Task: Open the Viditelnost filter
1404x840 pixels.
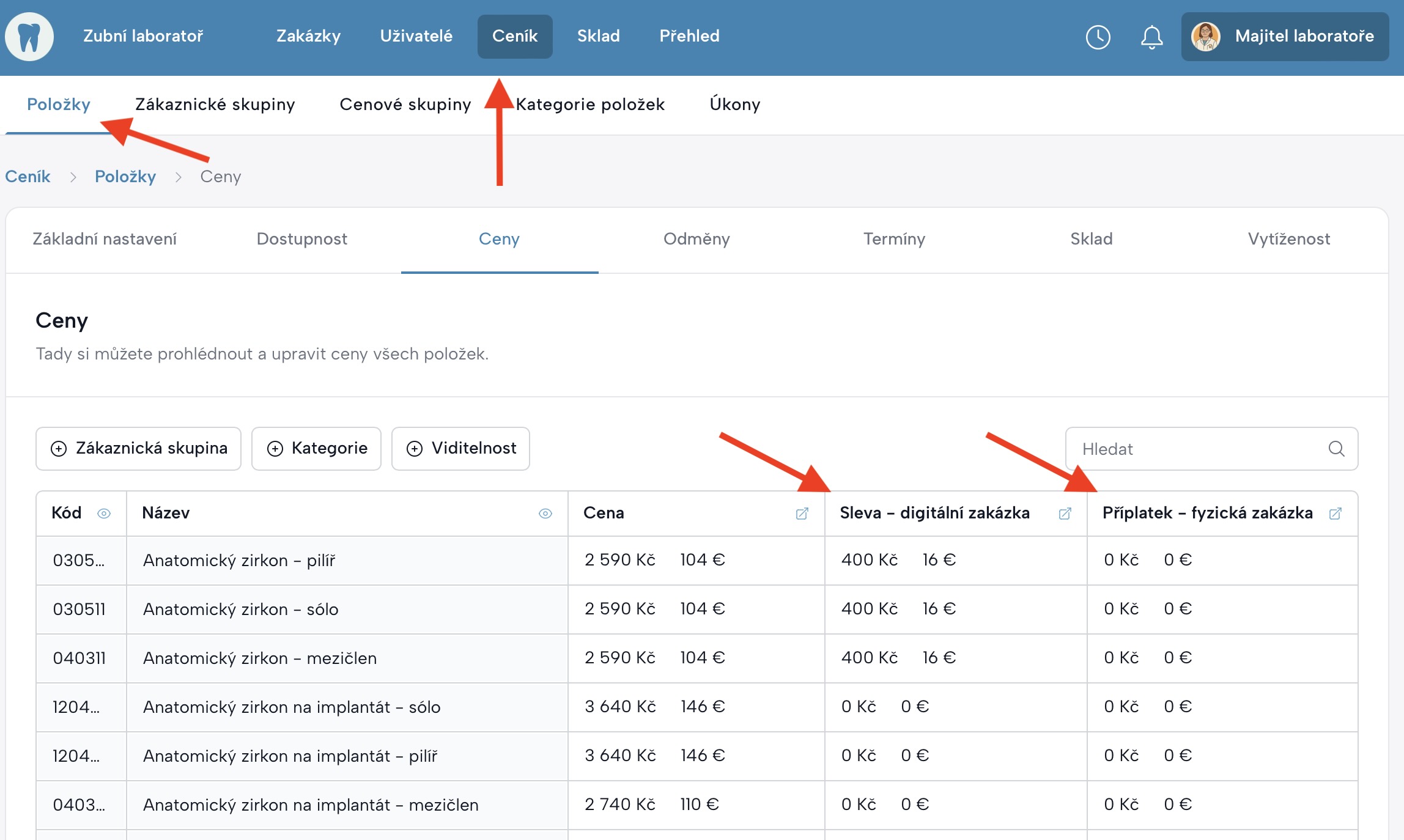Action: point(461,449)
